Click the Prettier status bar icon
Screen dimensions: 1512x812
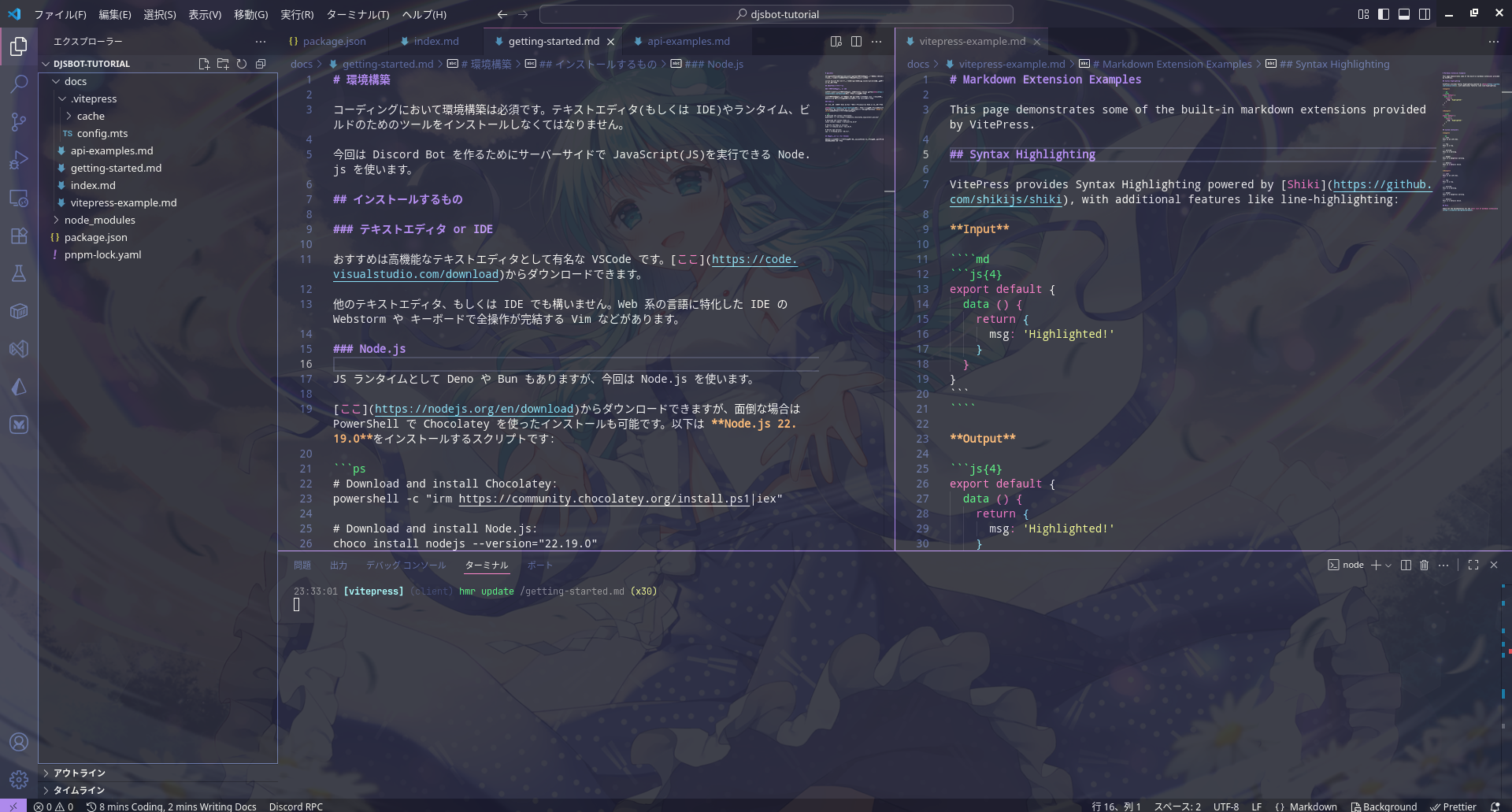1453,806
